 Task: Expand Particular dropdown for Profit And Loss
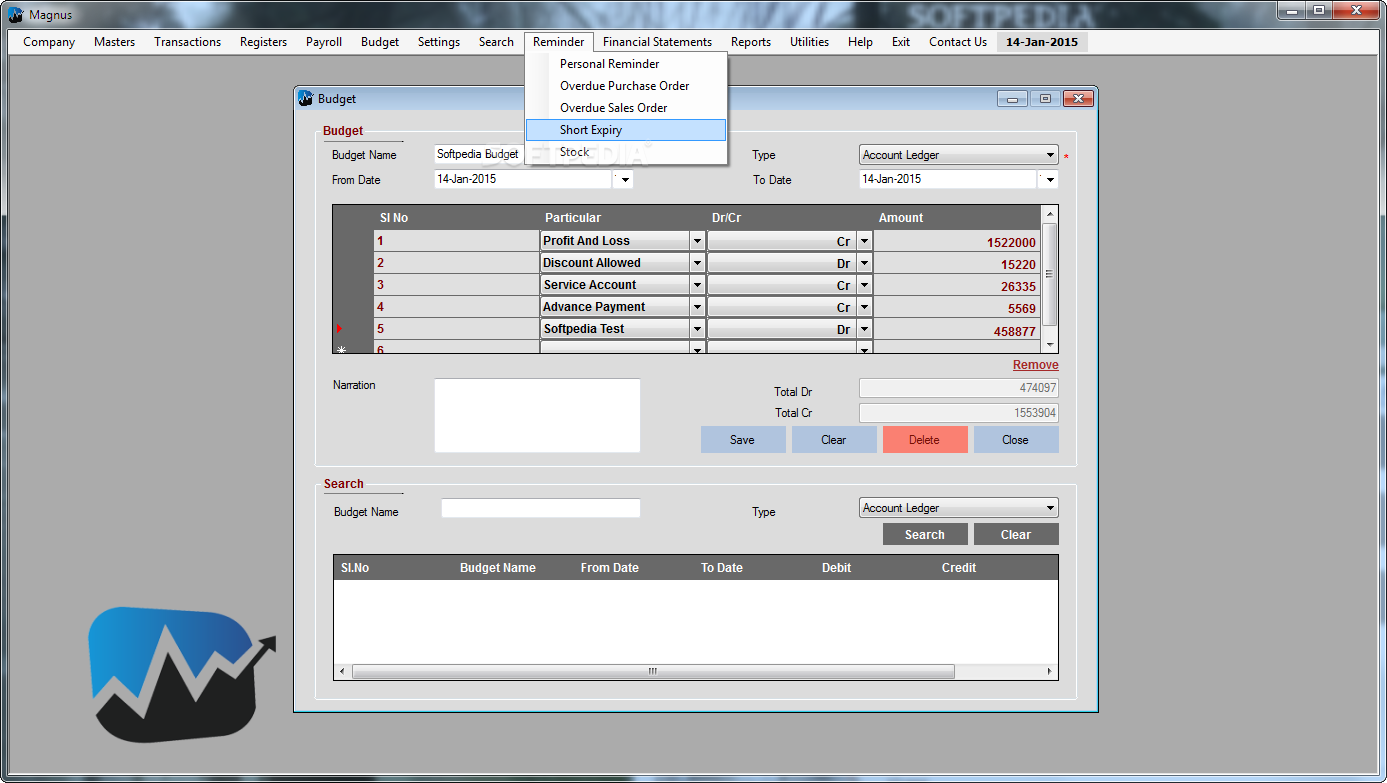coord(697,241)
